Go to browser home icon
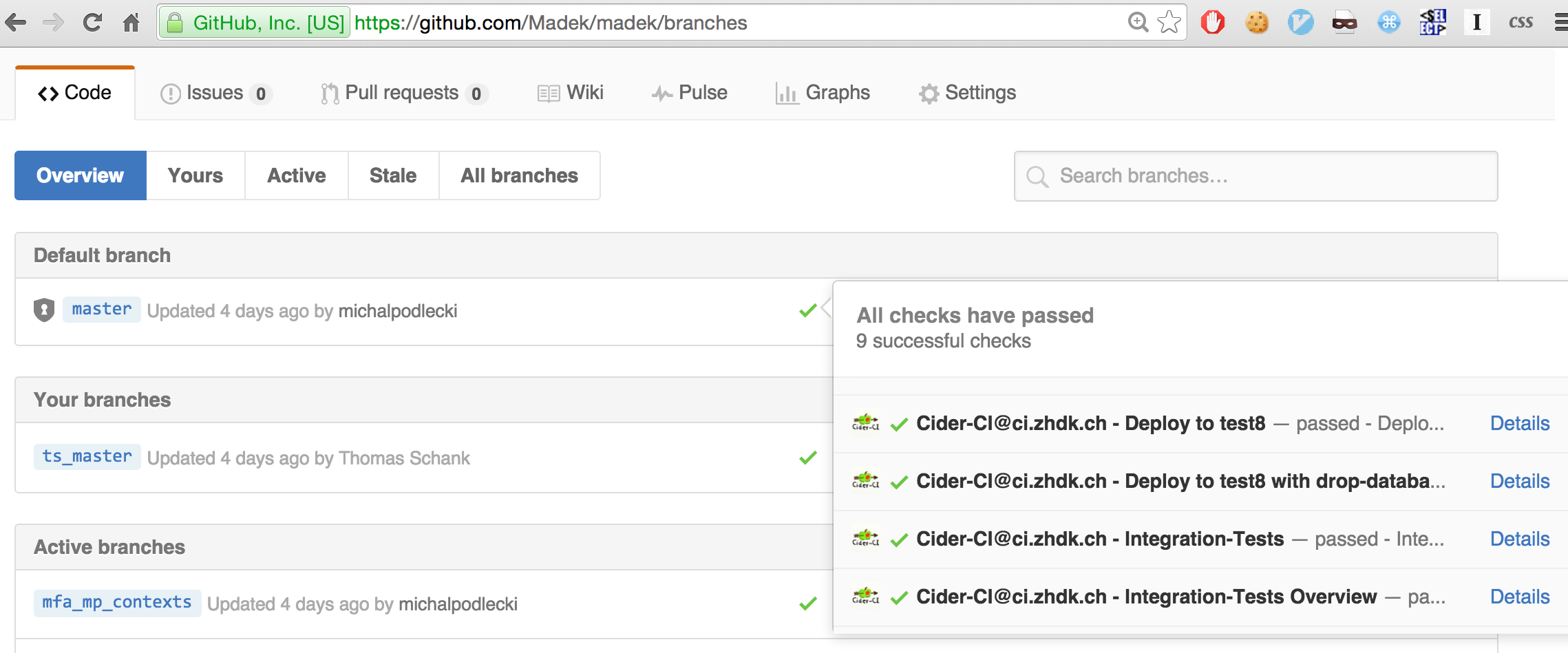 point(131,23)
